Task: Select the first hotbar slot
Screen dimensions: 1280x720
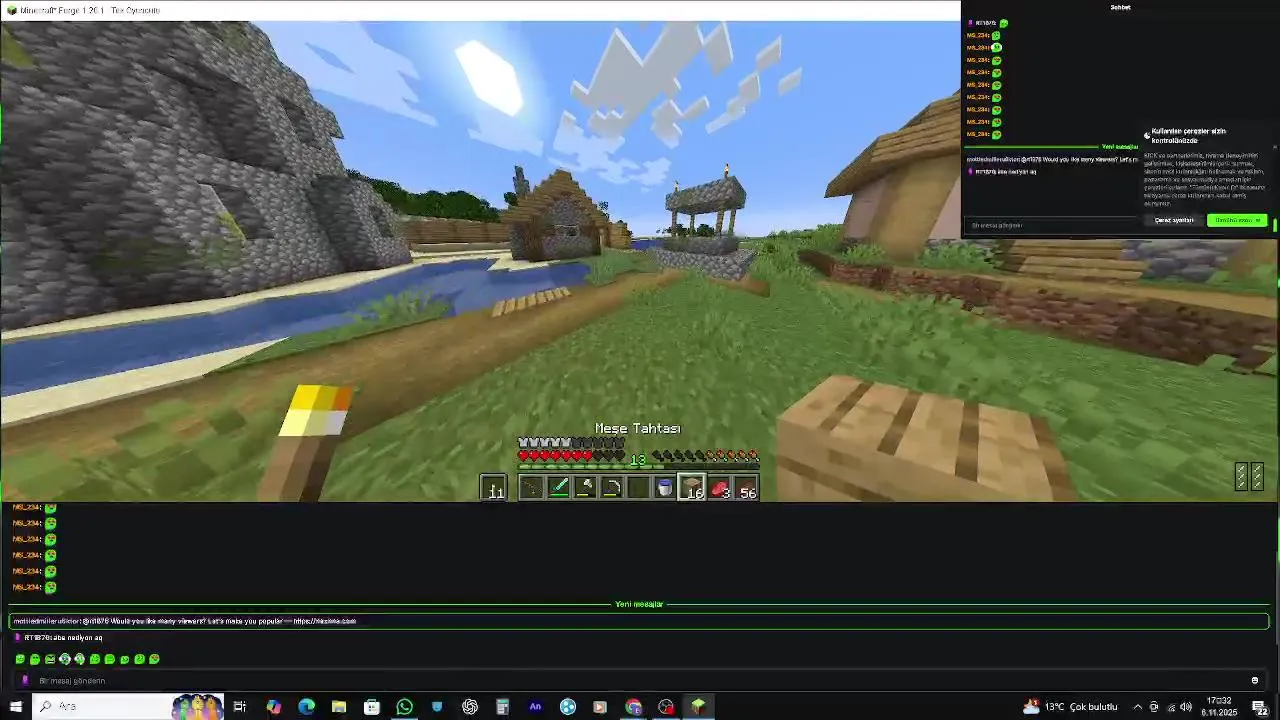Action: (x=531, y=488)
